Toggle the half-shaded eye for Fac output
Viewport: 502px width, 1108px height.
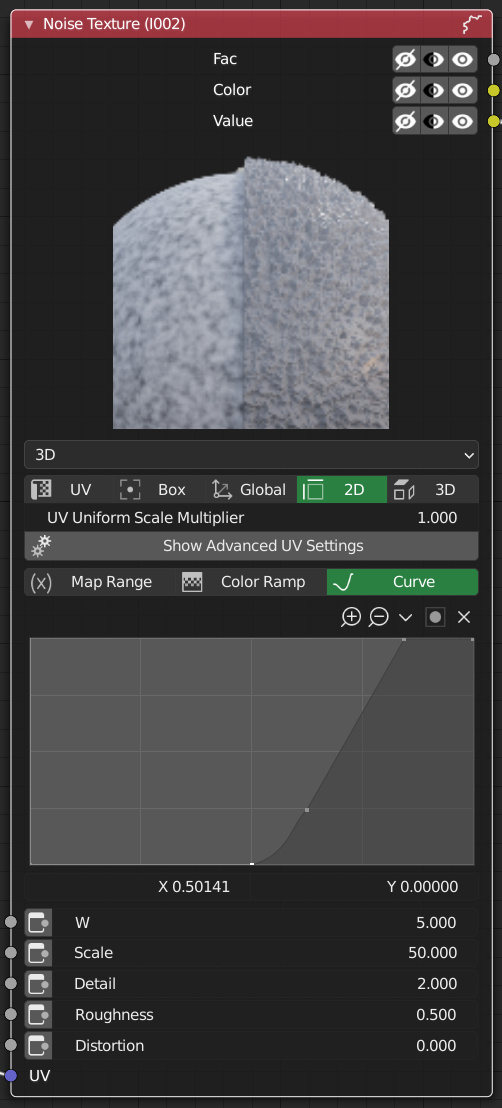click(434, 59)
